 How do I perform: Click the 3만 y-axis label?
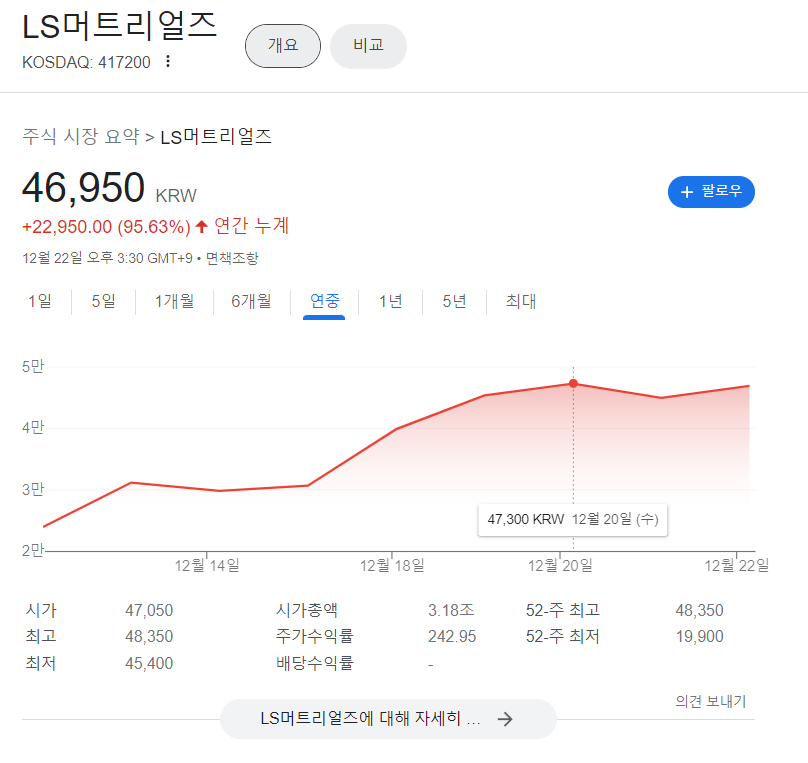click(x=33, y=489)
